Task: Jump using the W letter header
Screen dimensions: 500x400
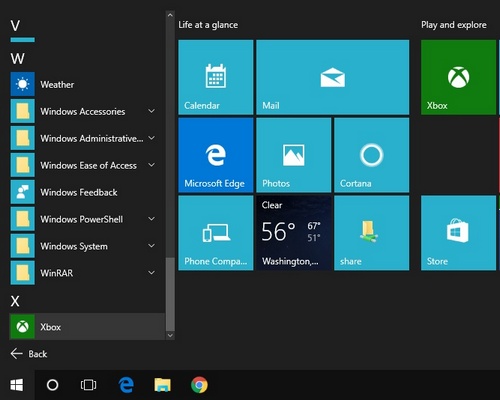Action: click(x=17, y=59)
